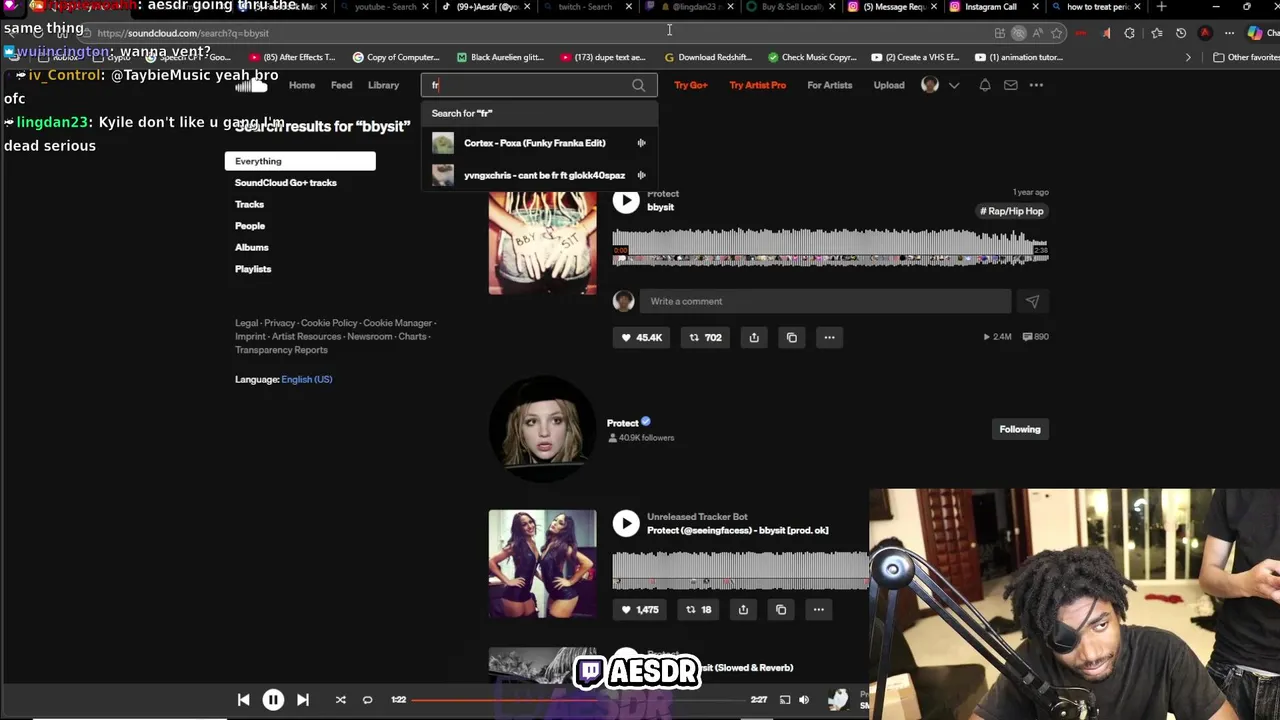
Task: Click the bbysit waveform to seek
Action: [830, 247]
